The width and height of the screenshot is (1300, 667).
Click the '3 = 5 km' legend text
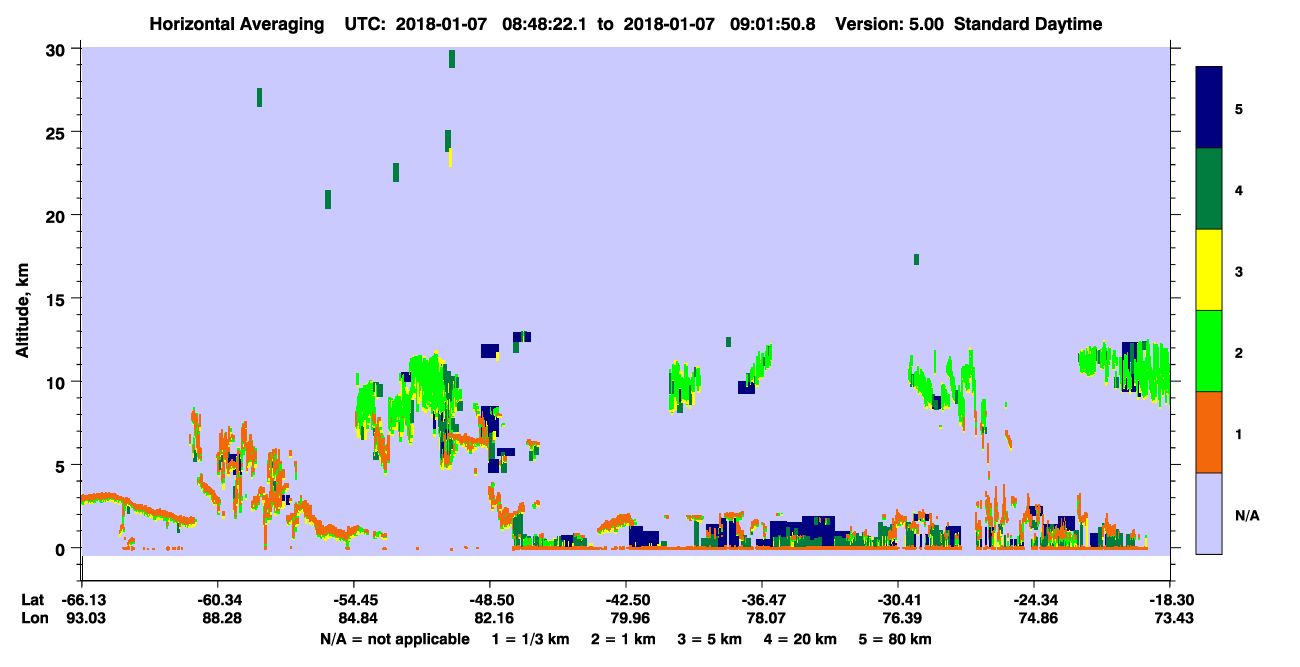click(x=710, y=639)
